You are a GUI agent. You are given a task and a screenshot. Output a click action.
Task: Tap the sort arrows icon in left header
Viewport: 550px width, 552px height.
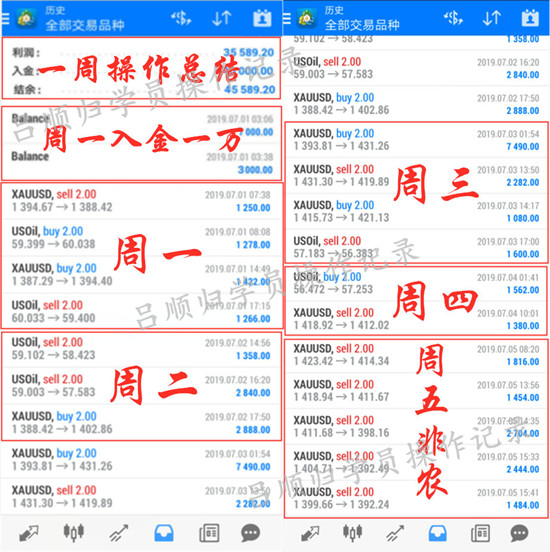[x=222, y=18]
